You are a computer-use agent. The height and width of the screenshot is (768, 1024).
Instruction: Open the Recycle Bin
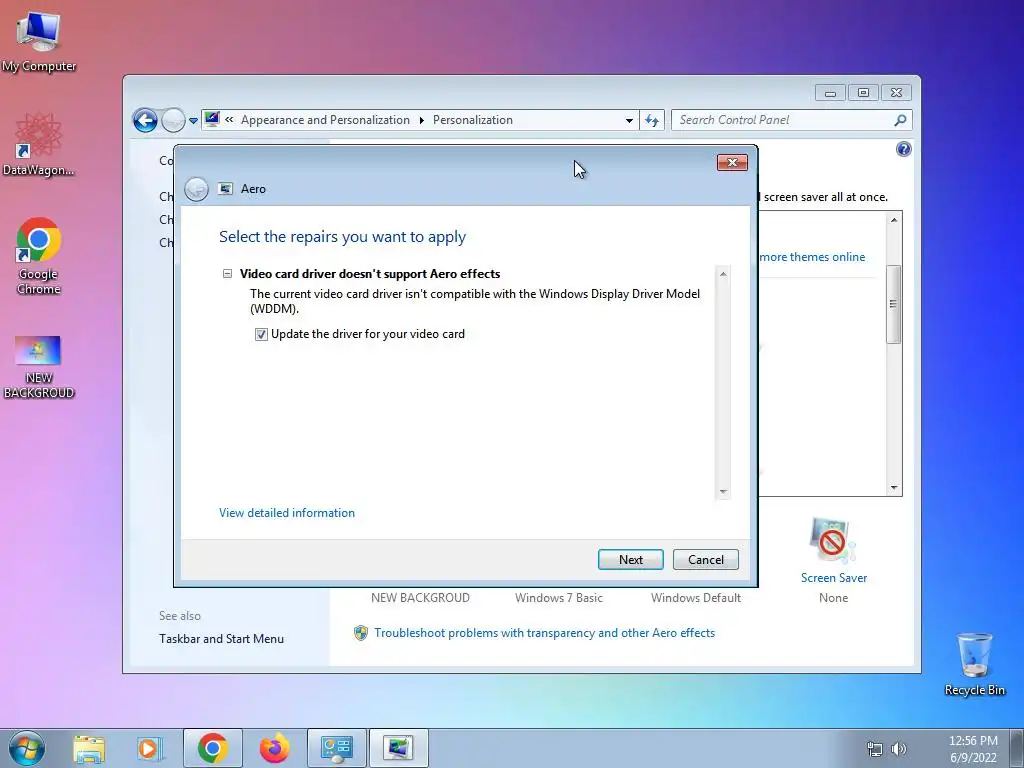coord(974,664)
